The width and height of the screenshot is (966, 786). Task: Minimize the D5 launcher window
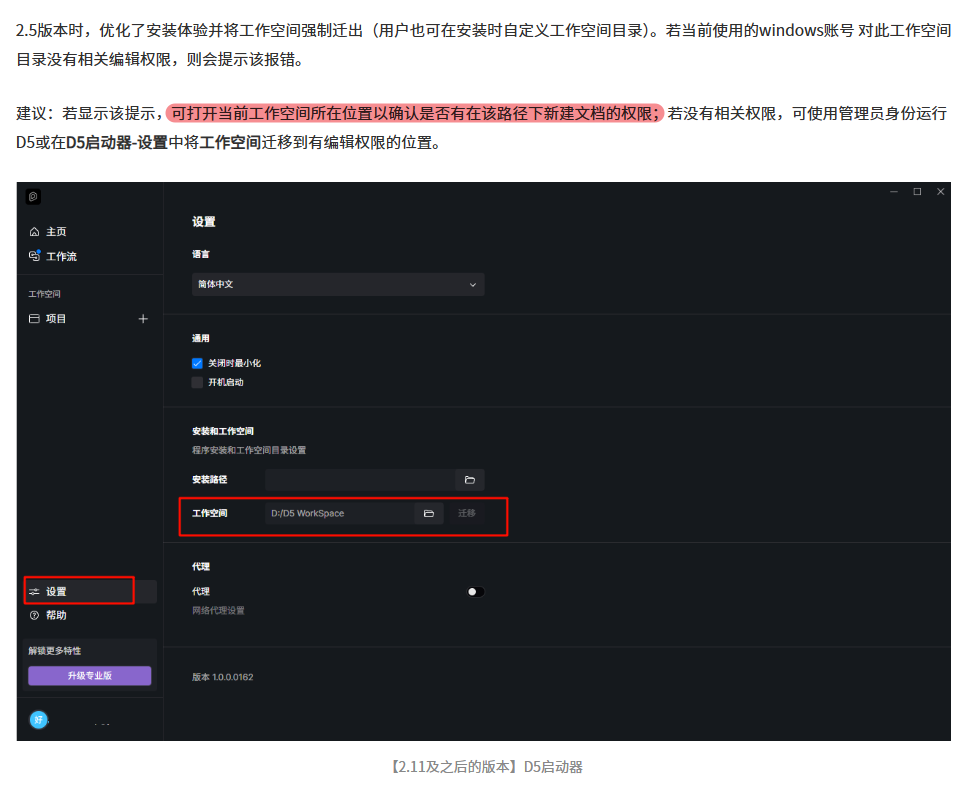pos(894,191)
